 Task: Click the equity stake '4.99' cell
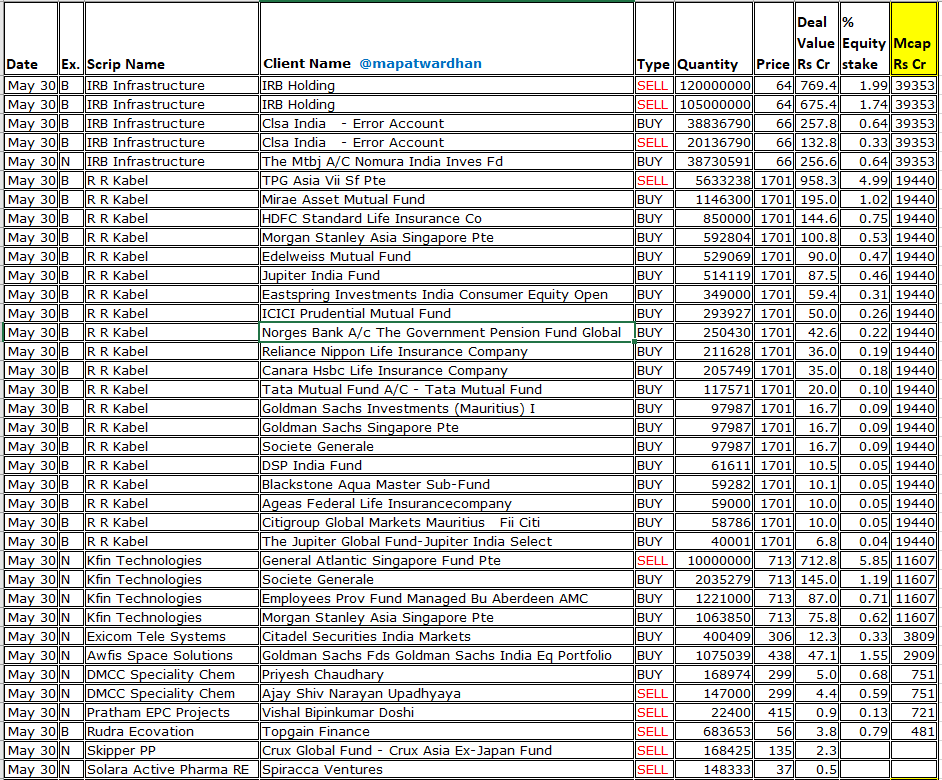[x=865, y=180]
